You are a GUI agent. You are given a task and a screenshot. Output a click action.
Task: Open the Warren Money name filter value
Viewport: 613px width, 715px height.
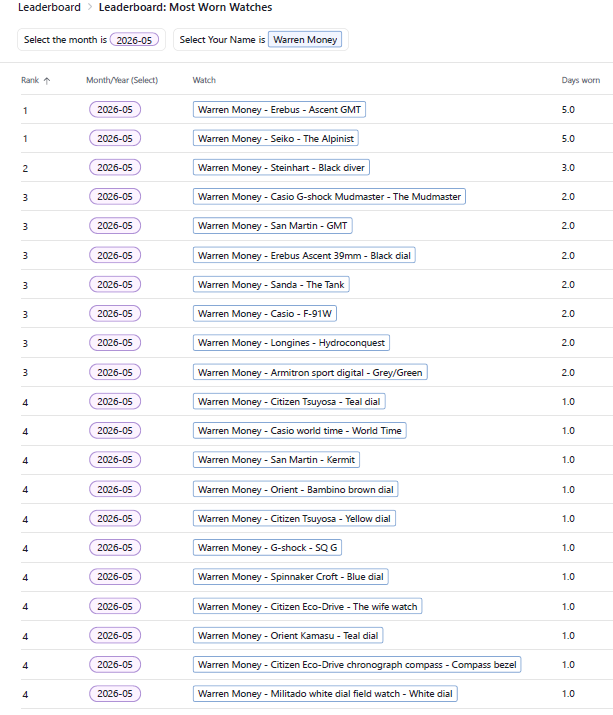pos(305,40)
